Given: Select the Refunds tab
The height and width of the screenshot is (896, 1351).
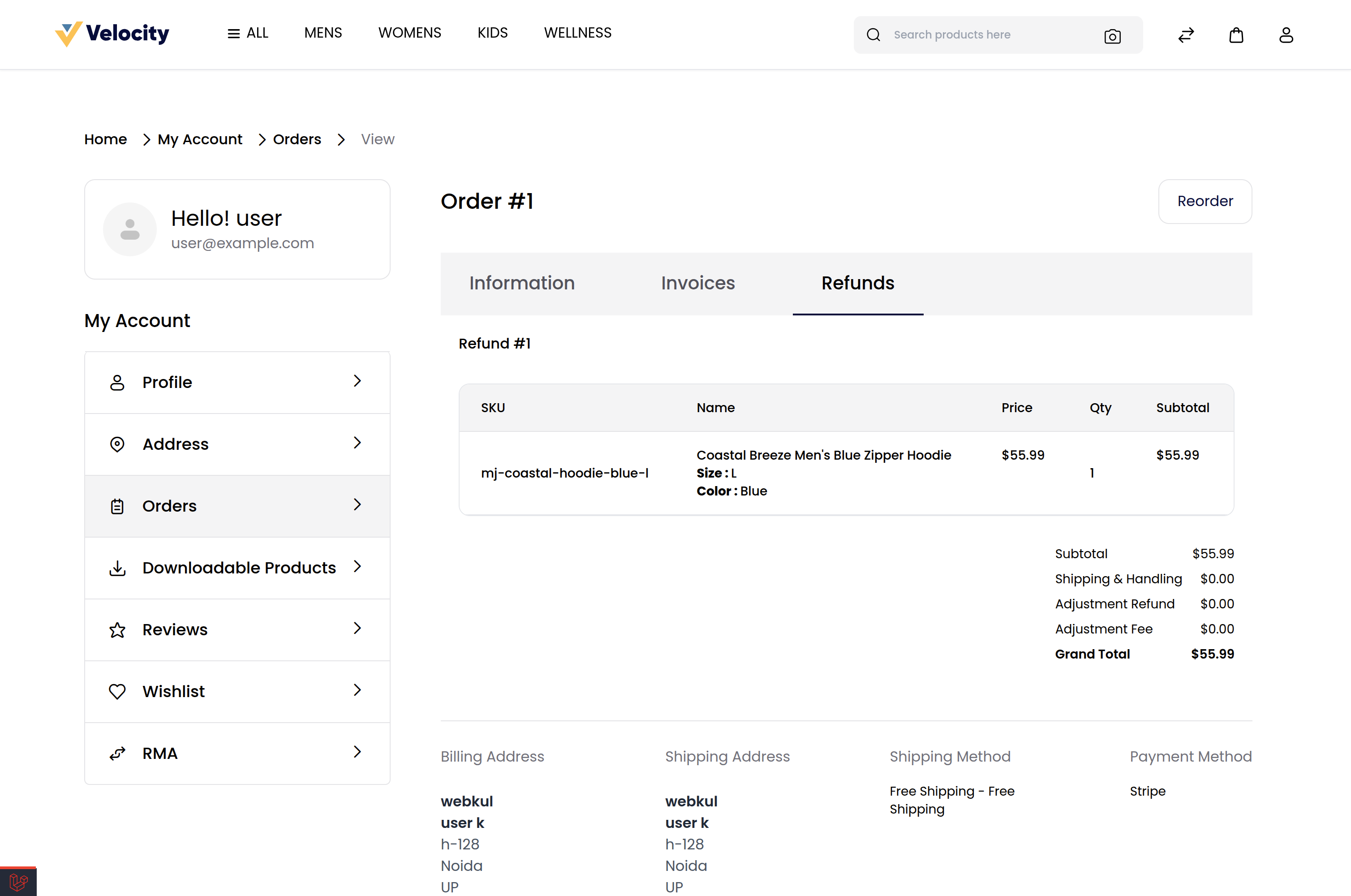Looking at the screenshot, I should point(857,284).
